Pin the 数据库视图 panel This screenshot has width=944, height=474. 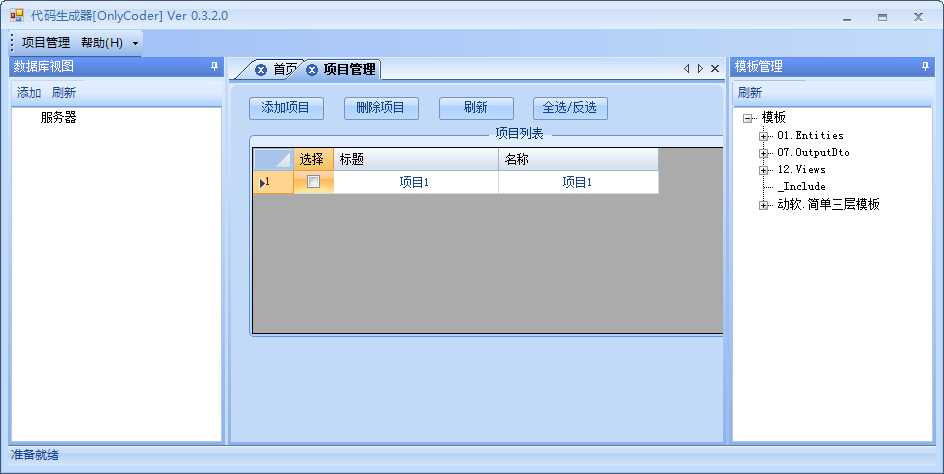214,66
